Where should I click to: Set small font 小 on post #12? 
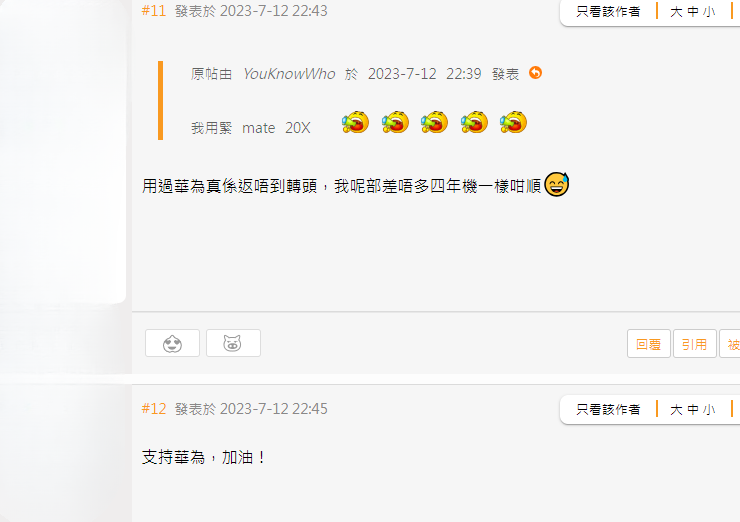(x=709, y=410)
